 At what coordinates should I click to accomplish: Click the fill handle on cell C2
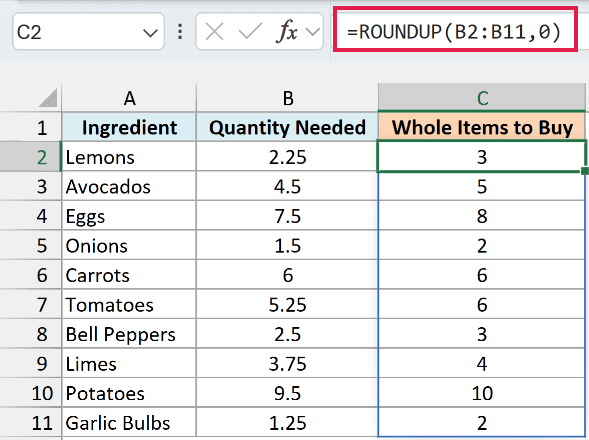point(585,171)
